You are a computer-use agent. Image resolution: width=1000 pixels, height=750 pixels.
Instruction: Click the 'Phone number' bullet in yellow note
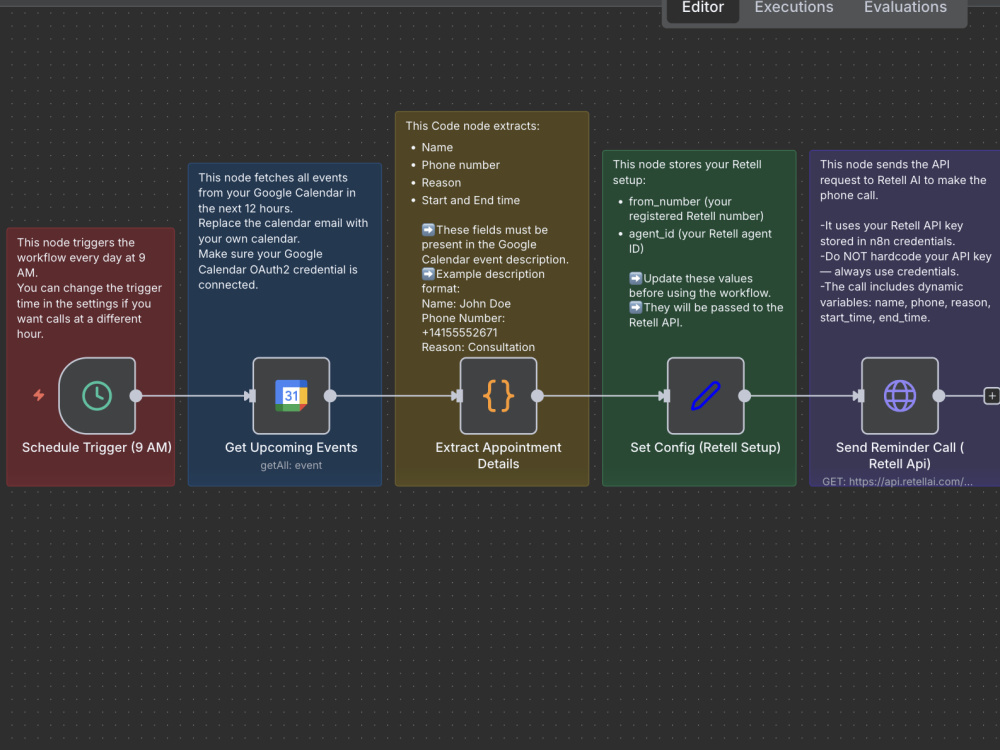[x=460, y=165]
